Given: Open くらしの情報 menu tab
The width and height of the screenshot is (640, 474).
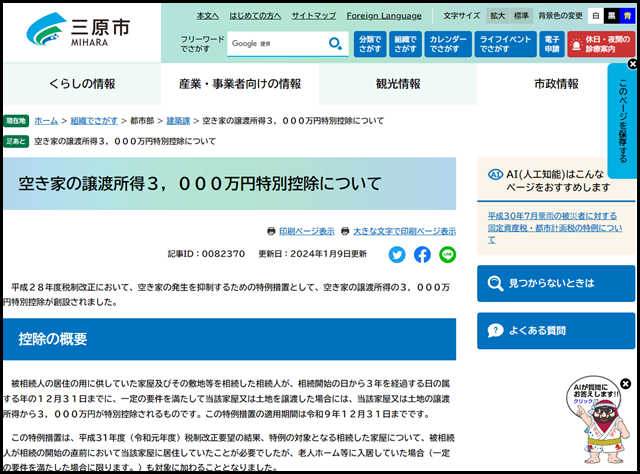Looking at the screenshot, I should (82, 84).
